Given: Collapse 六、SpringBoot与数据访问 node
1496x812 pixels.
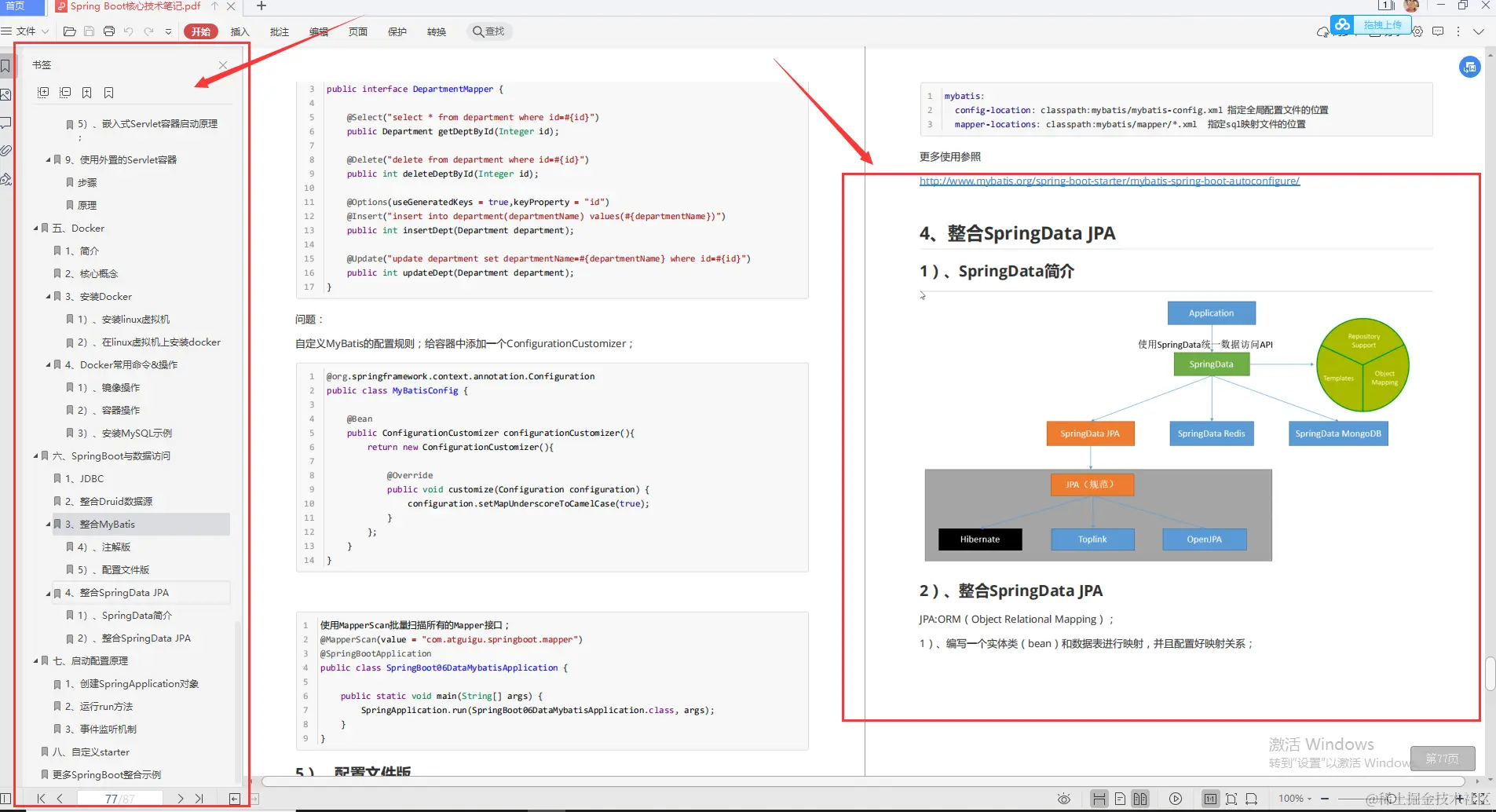Looking at the screenshot, I should coord(36,456).
